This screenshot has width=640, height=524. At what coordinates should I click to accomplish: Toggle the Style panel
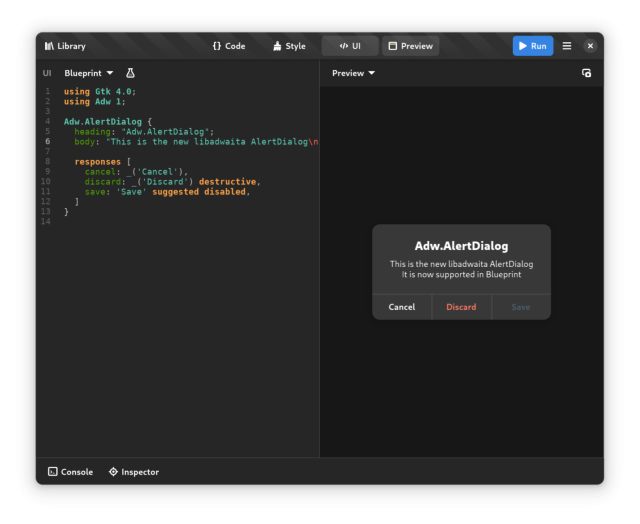(x=289, y=46)
